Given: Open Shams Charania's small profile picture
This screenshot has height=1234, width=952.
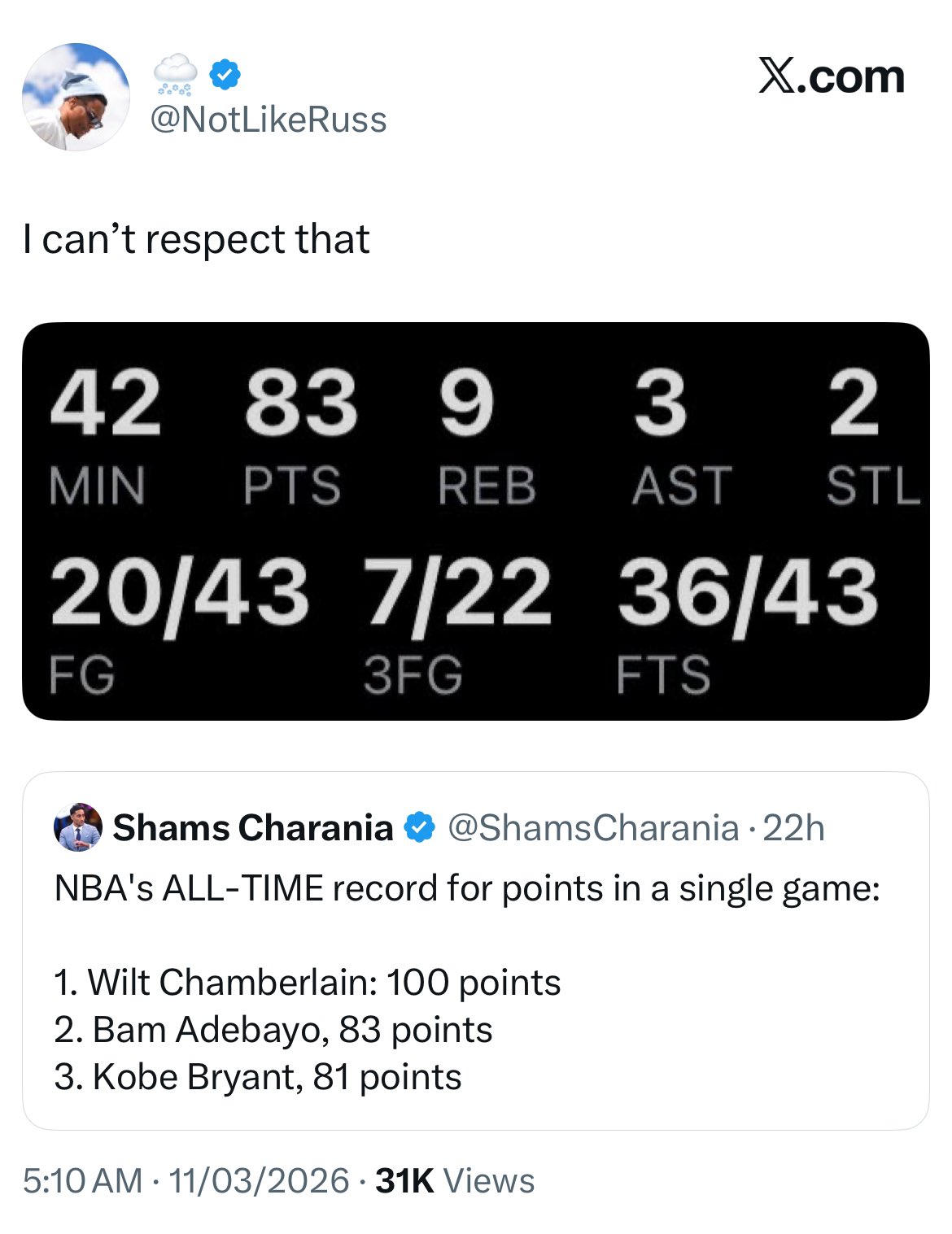Looking at the screenshot, I should tap(78, 827).
